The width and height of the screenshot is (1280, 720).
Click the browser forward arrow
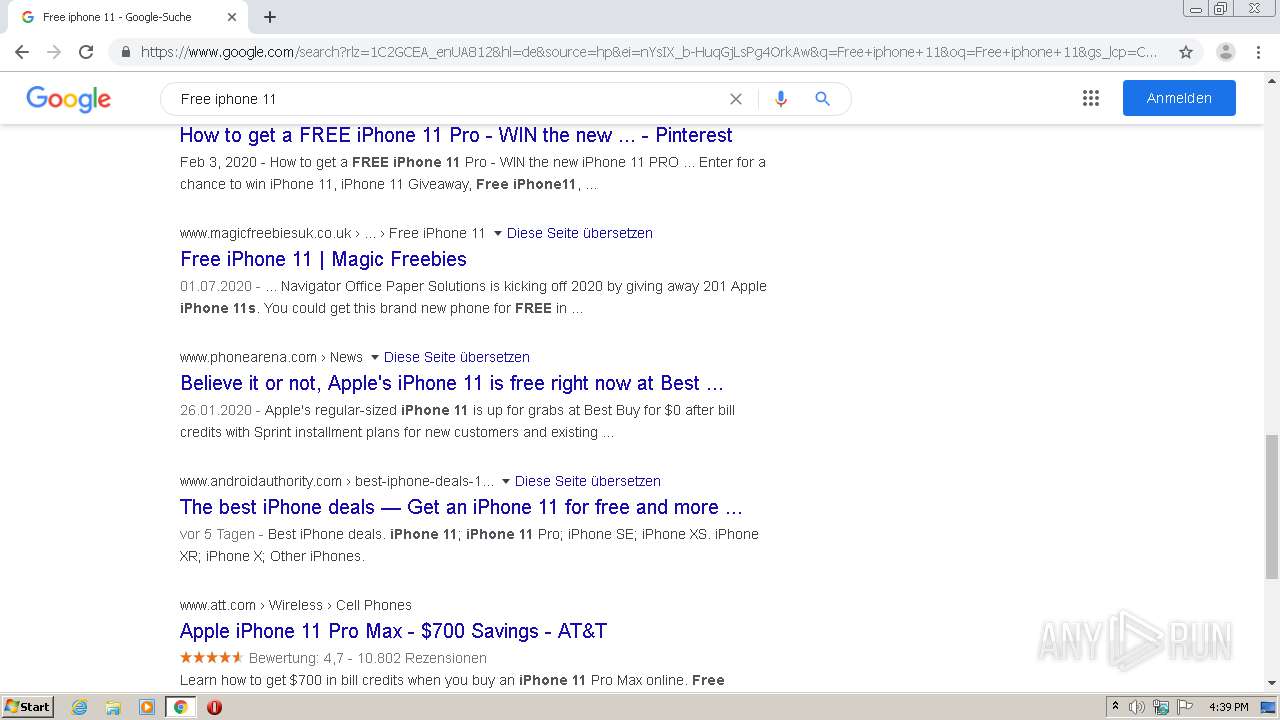coord(54,52)
